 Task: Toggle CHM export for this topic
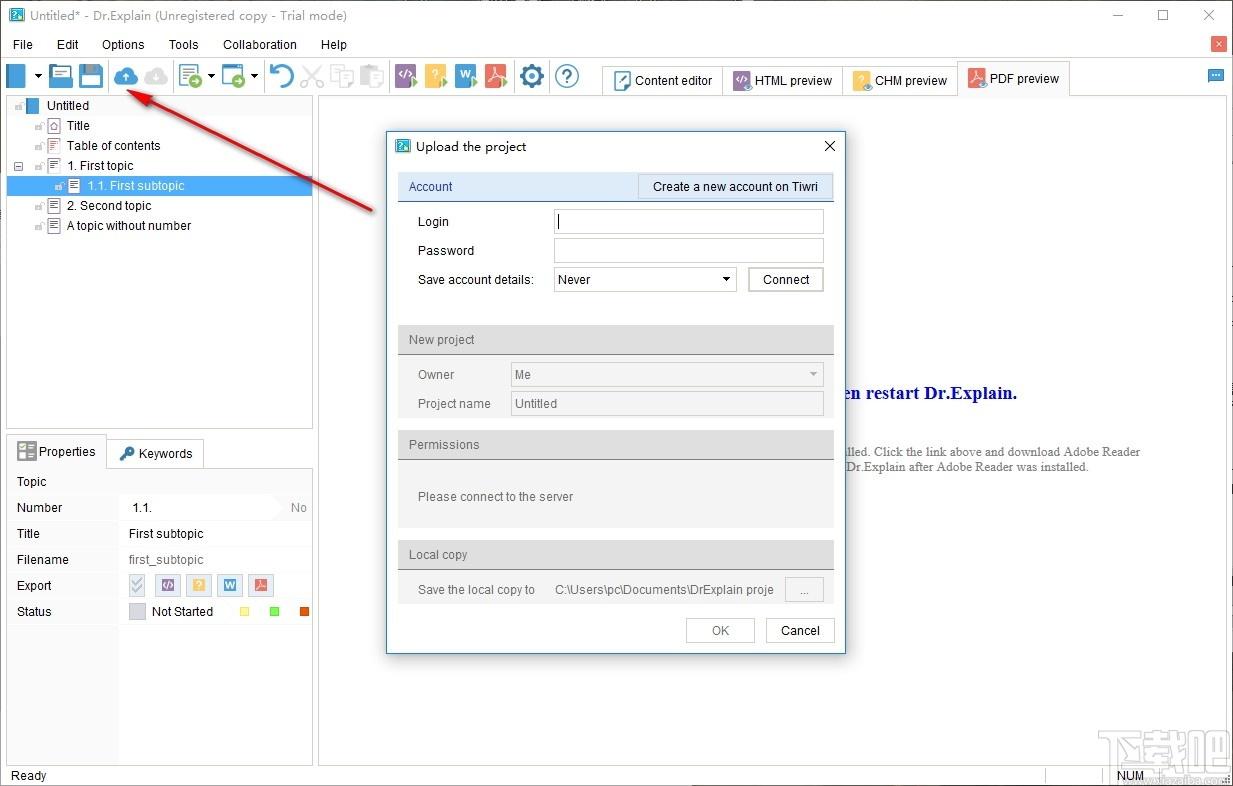[x=199, y=585]
